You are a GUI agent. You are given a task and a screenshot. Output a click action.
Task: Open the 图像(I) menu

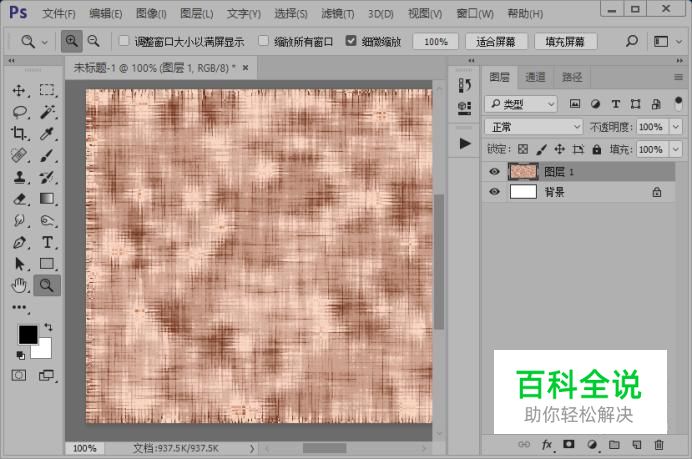151,14
